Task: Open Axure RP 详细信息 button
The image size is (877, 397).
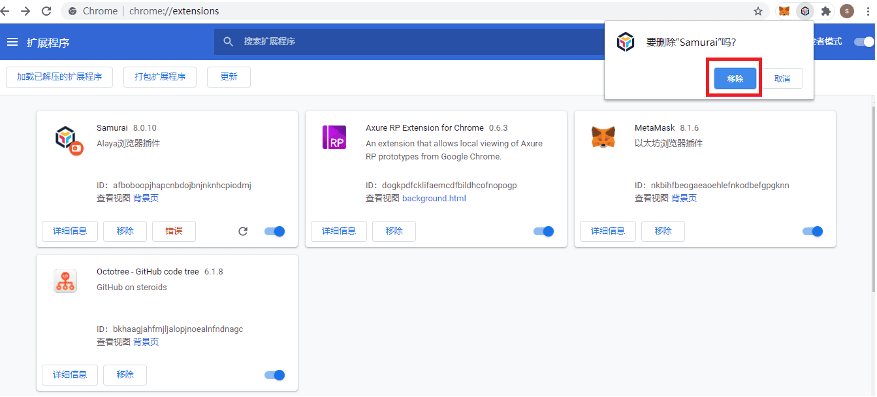Action: (339, 231)
